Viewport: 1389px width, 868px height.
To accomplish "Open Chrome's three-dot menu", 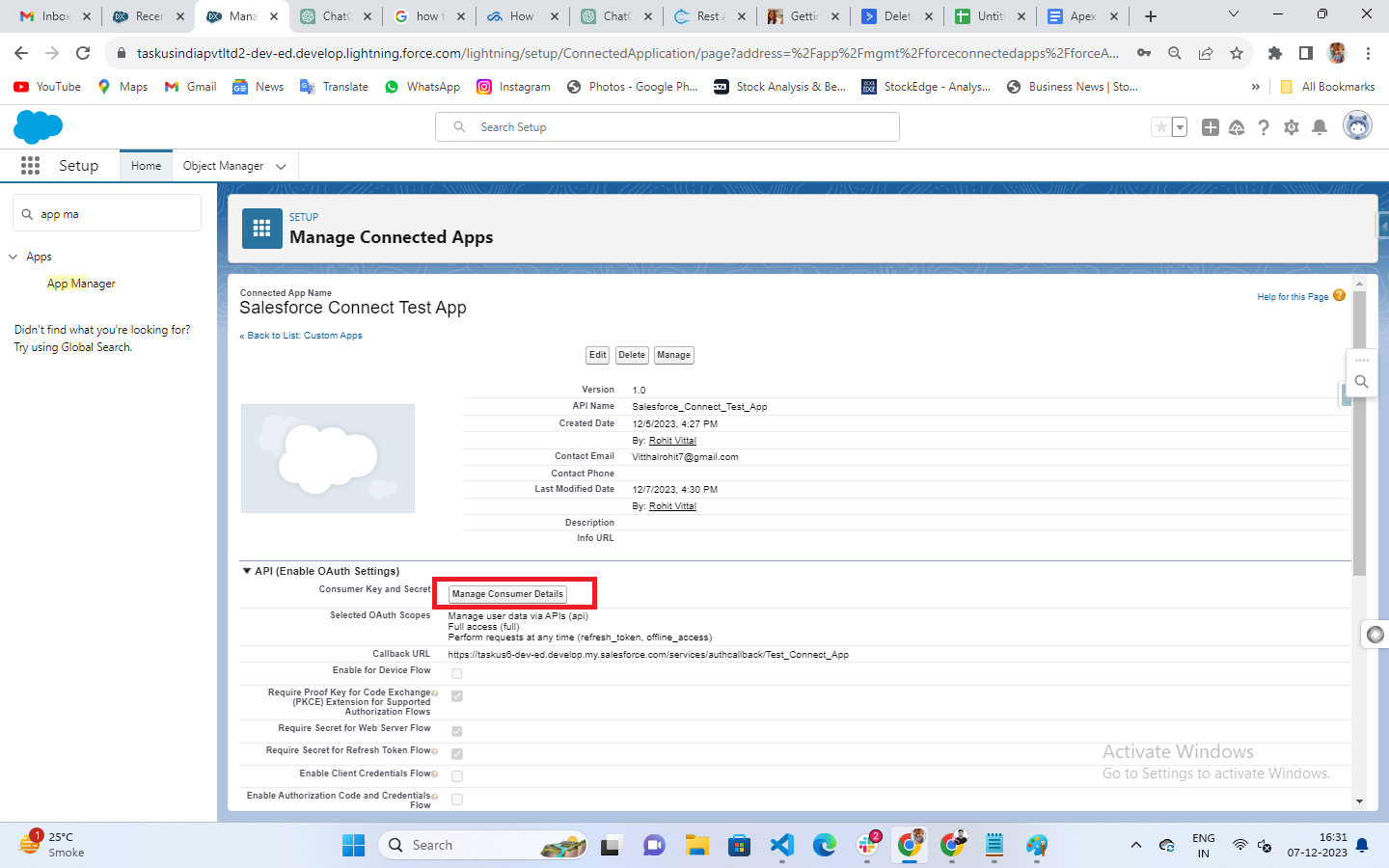I will point(1368,53).
